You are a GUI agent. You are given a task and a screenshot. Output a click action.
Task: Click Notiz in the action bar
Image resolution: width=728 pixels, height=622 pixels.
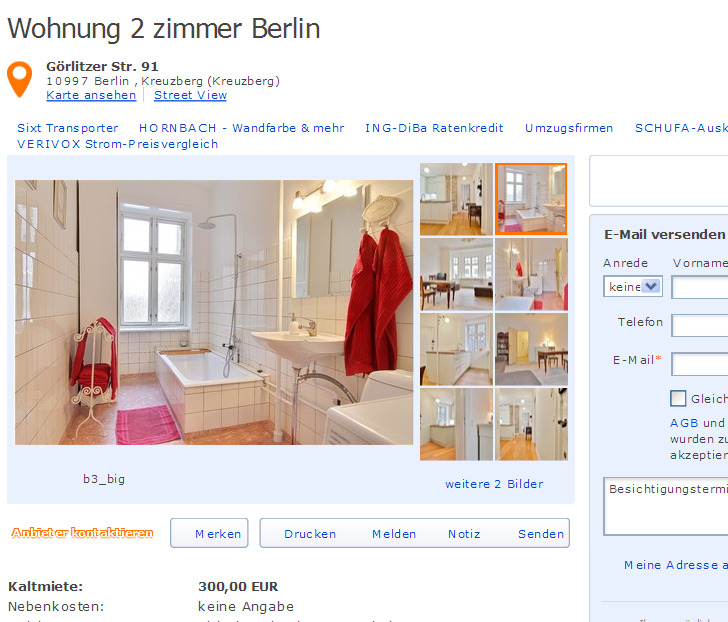point(464,534)
